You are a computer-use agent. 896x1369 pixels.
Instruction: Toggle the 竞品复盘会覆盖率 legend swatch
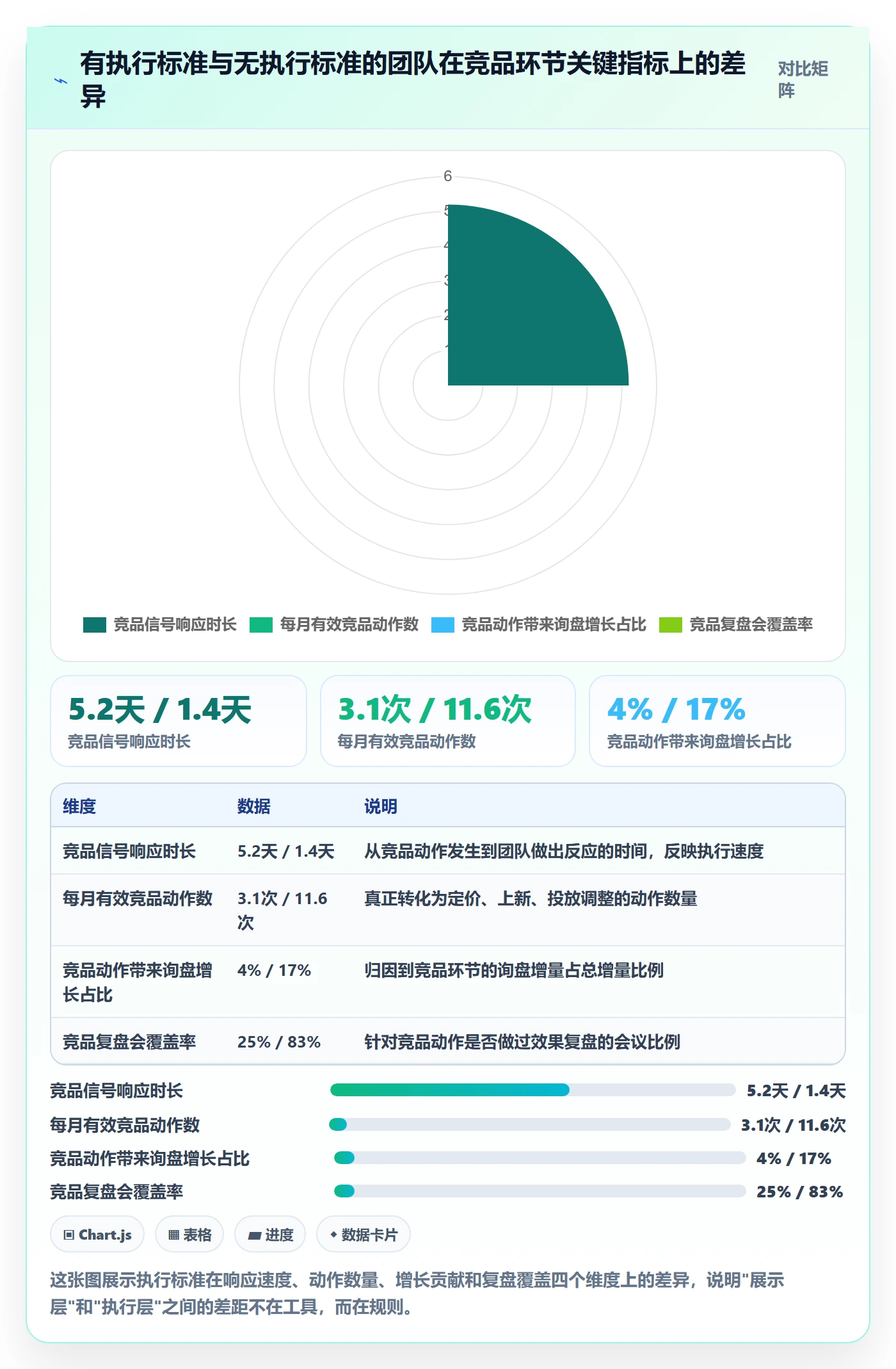671,624
